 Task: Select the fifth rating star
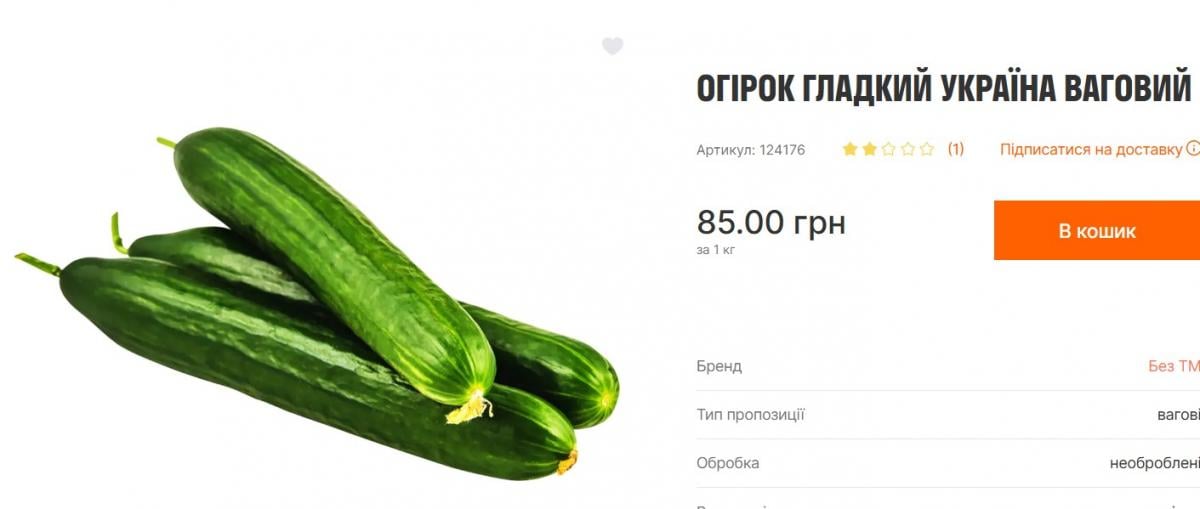click(926, 149)
